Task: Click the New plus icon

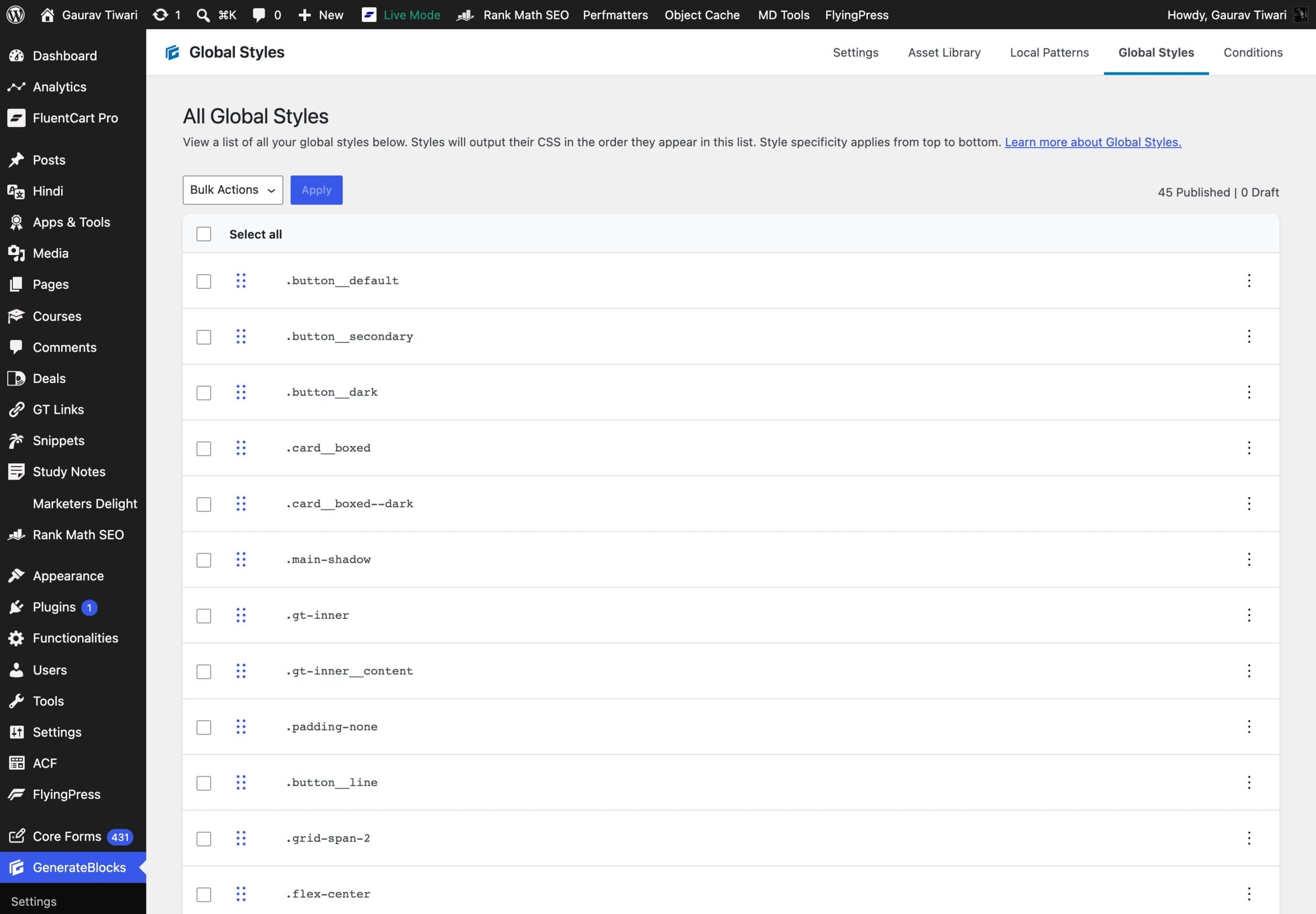Action: [x=305, y=15]
